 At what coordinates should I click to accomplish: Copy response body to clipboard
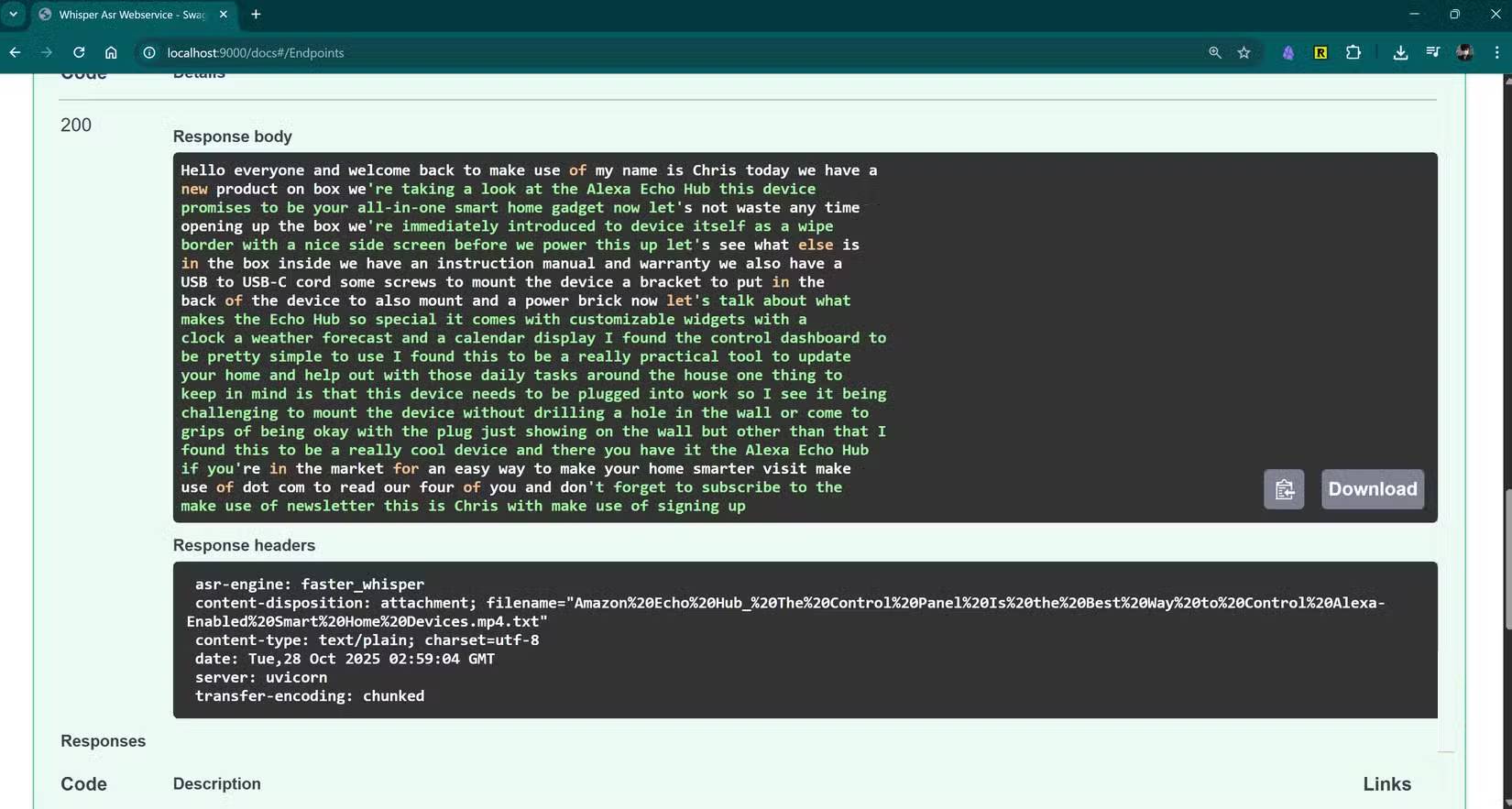pyautogui.click(x=1284, y=489)
